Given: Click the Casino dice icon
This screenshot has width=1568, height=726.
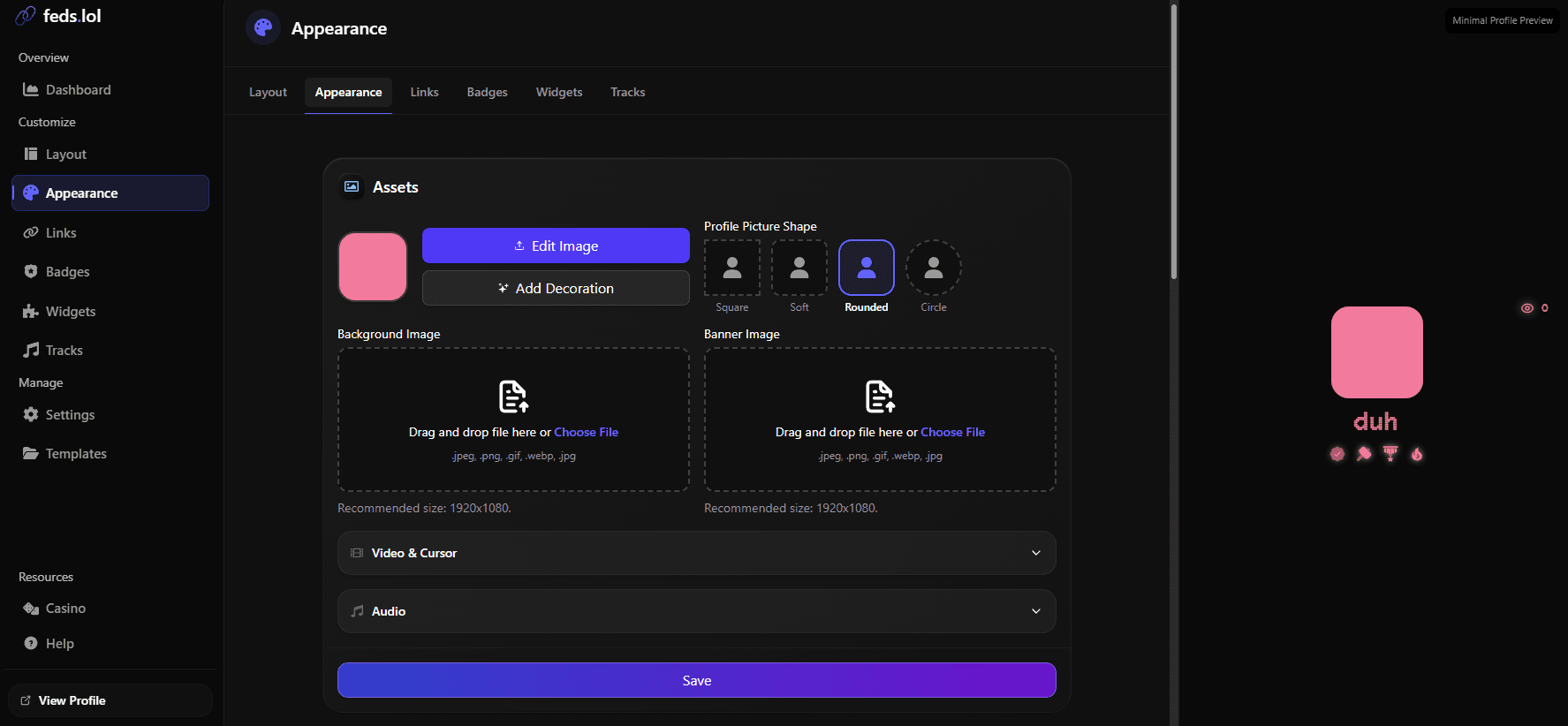Looking at the screenshot, I should (31, 609).
